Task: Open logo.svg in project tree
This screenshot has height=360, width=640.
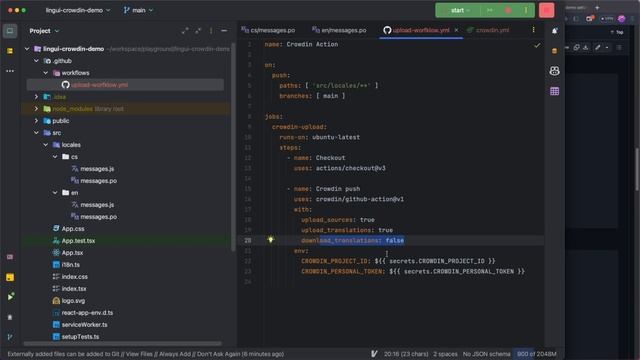Action: (x=73, y=301)
